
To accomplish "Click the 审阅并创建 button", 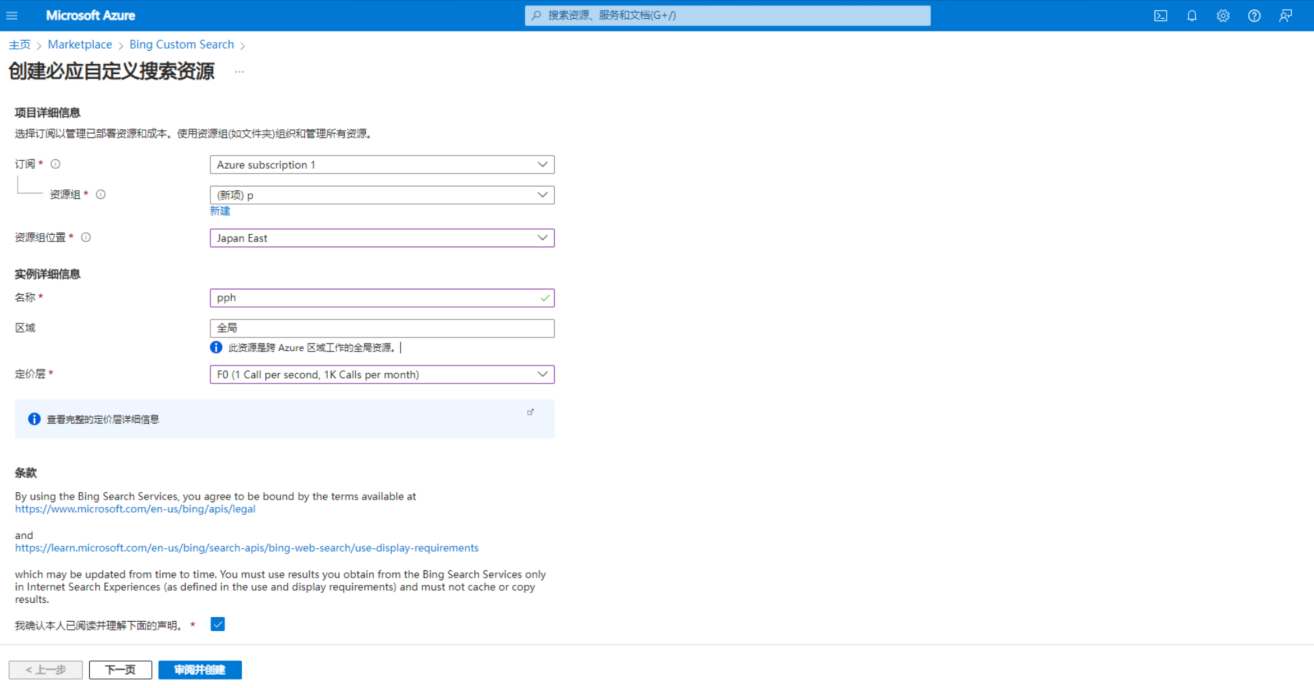I will pos(200,670).
